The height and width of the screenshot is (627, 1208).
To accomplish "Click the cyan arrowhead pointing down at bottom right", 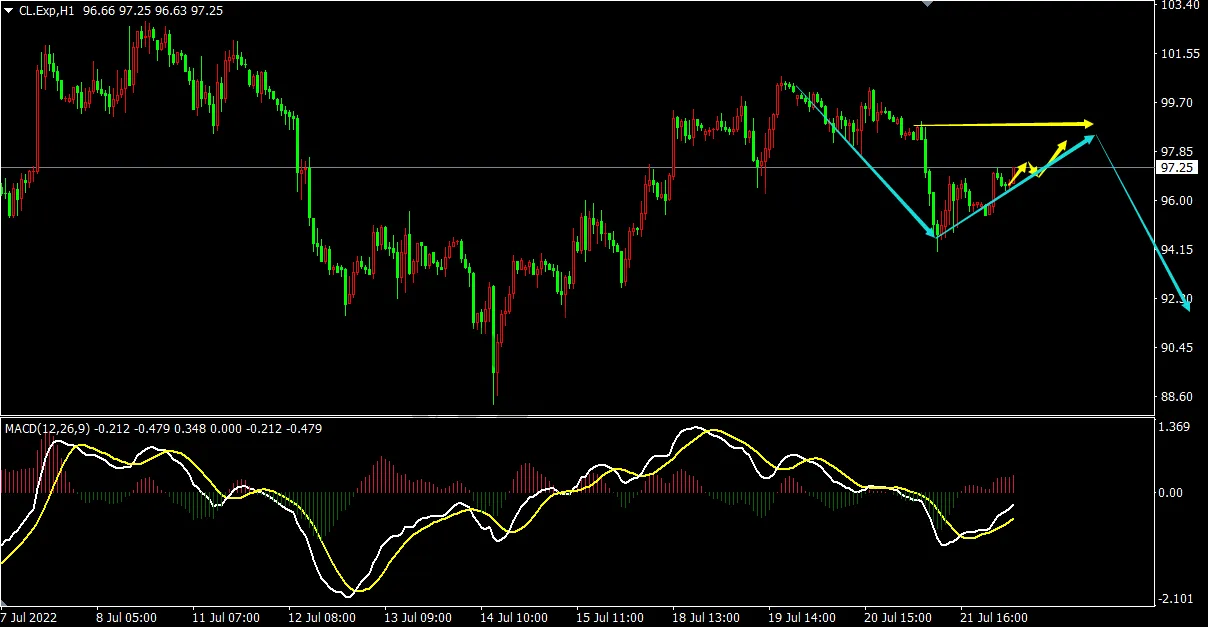I will [1185, 305].
